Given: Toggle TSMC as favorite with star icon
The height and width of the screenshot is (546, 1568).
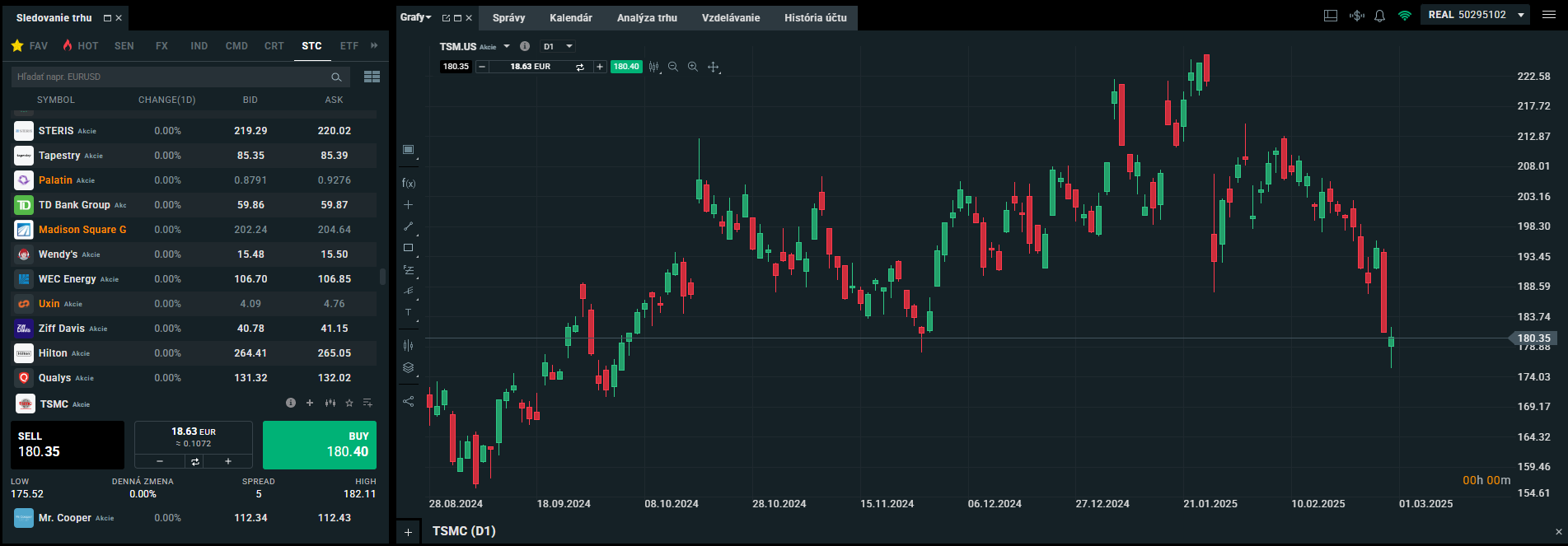Looking at the screenshot, I should click(349, 403).
